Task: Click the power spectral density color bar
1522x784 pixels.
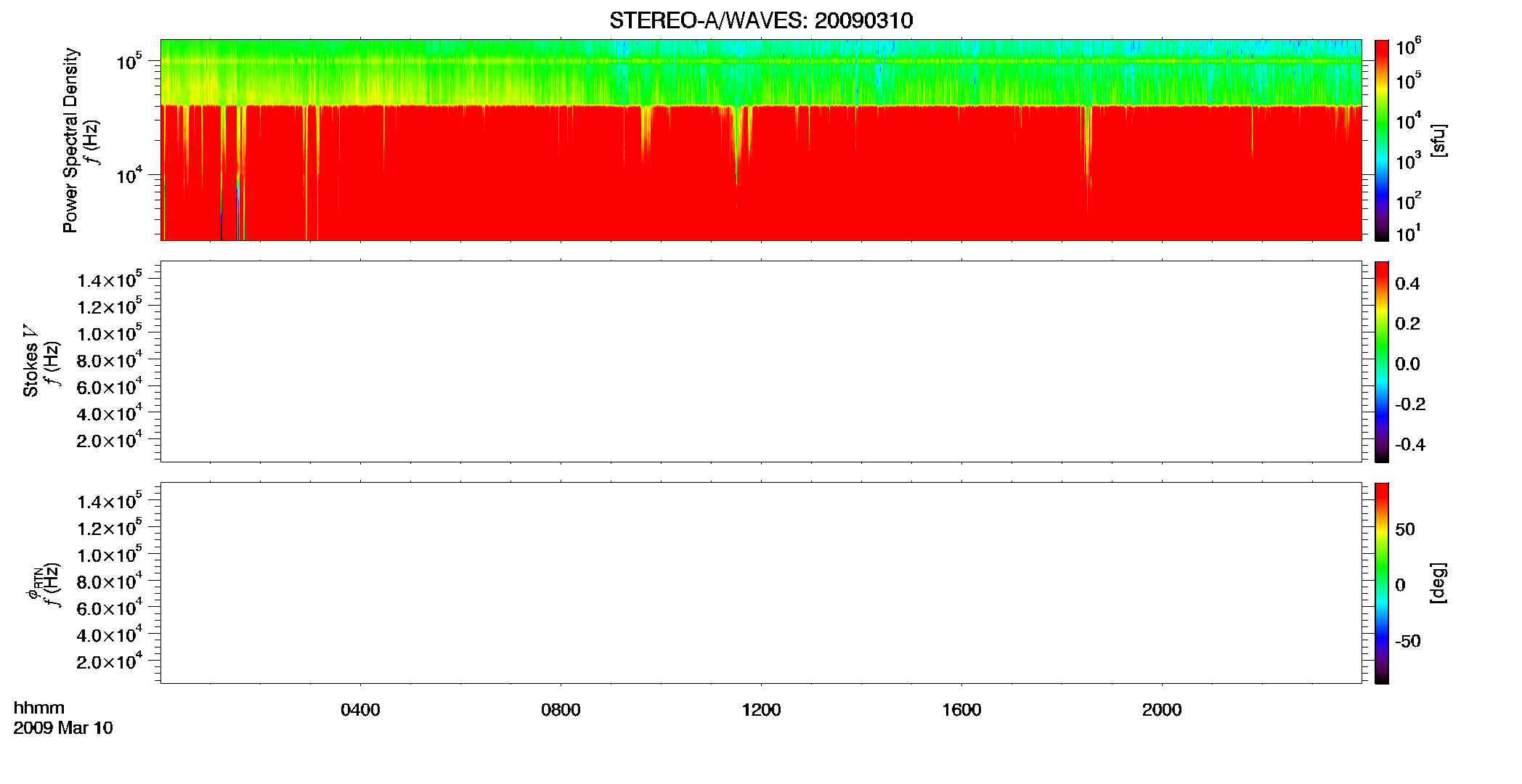Action: [x=1382, y=140]
